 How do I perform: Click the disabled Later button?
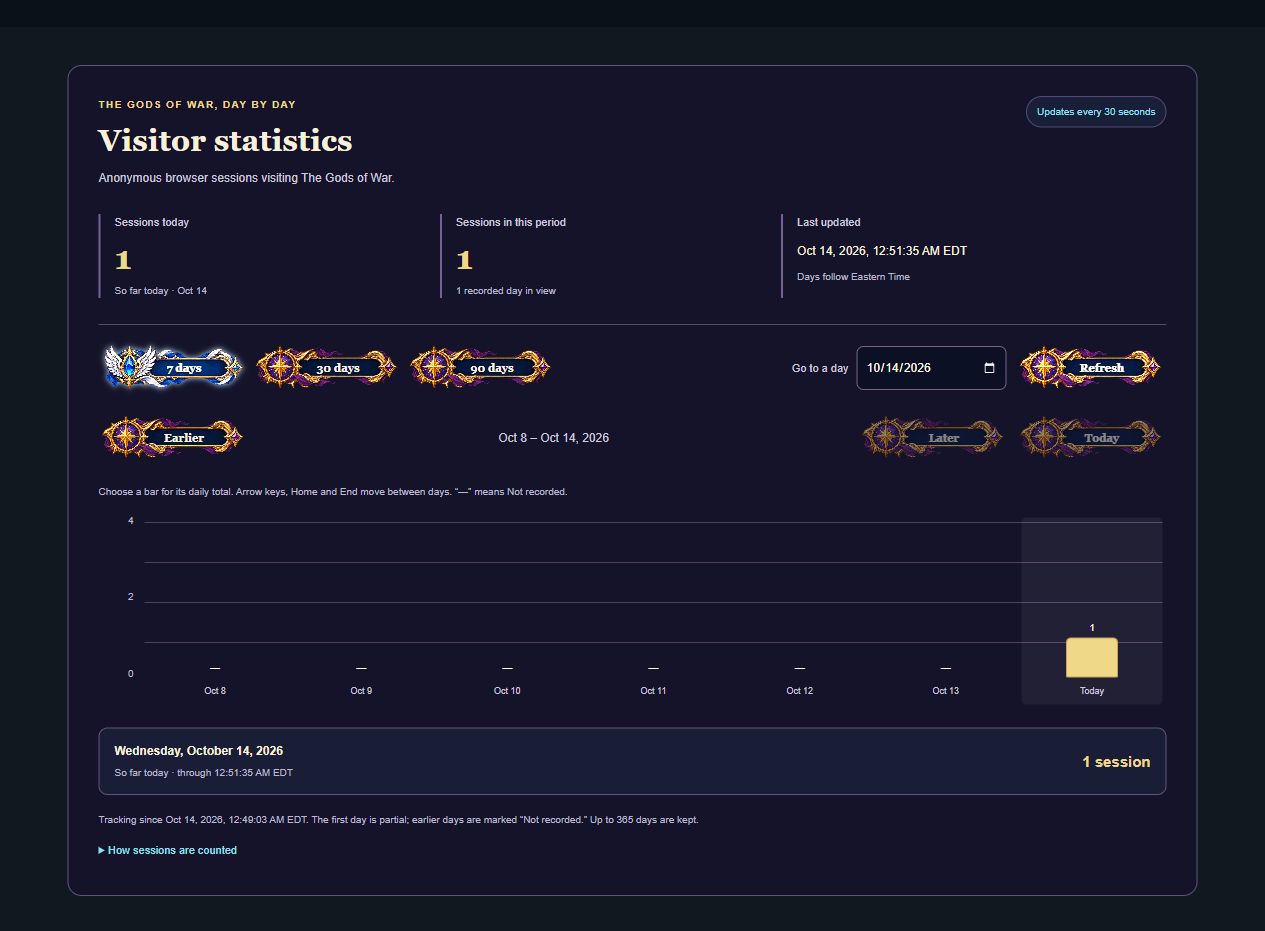click(932, 437)
